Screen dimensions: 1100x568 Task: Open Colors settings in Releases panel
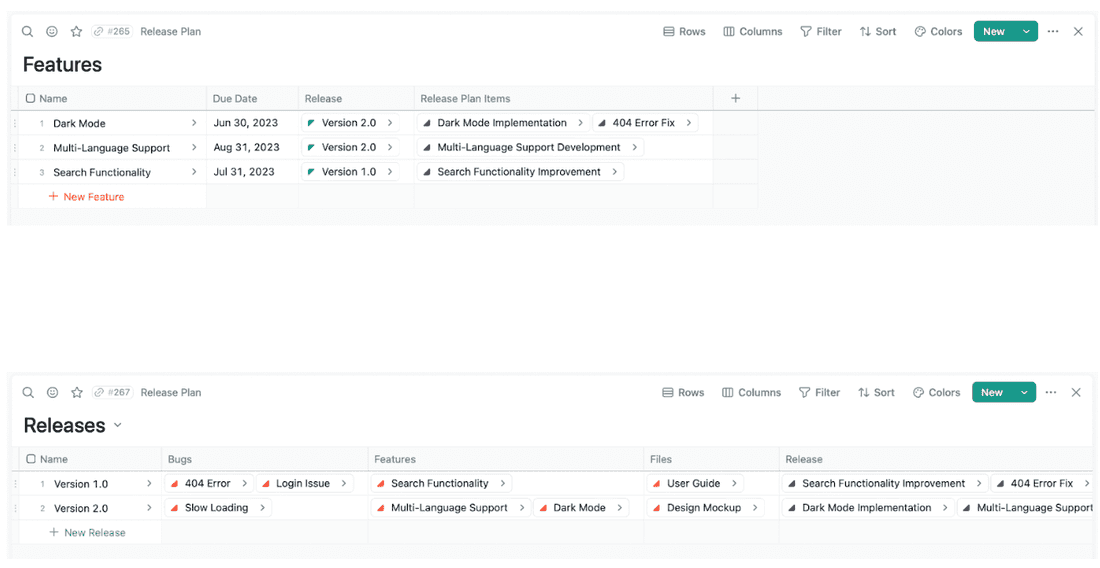point(936,393)
